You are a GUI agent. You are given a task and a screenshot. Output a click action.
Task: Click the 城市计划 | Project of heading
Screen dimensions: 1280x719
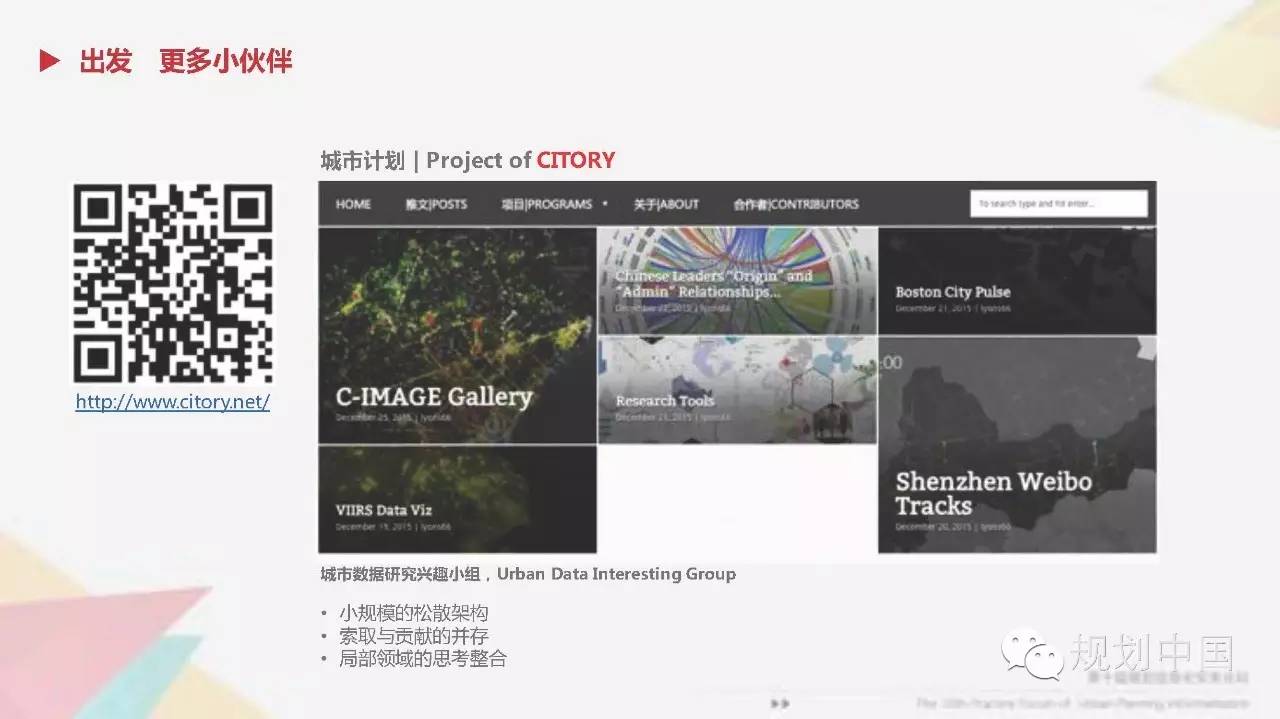coord(426,160)
